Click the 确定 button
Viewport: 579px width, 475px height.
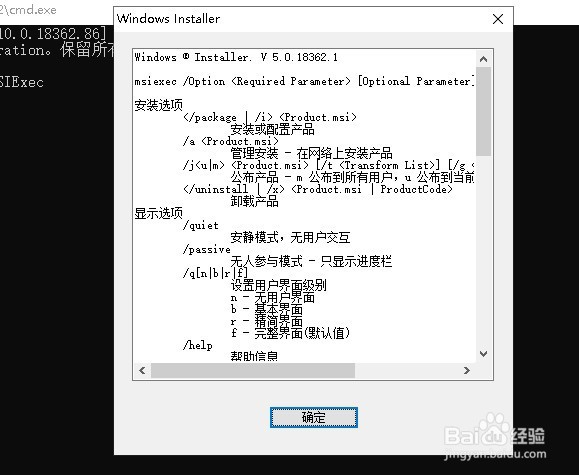coord(314,417)
